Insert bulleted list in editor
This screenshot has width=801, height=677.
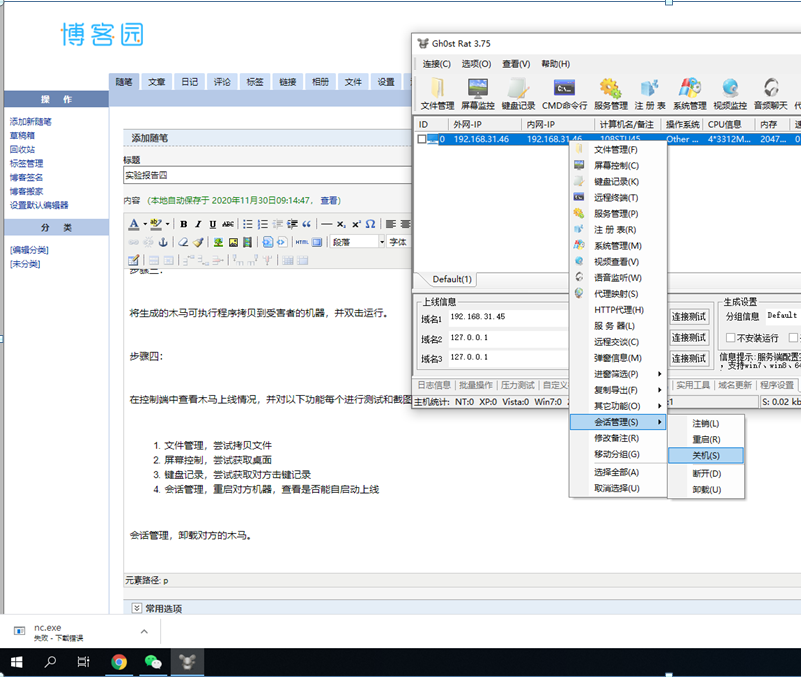[248, 224]
